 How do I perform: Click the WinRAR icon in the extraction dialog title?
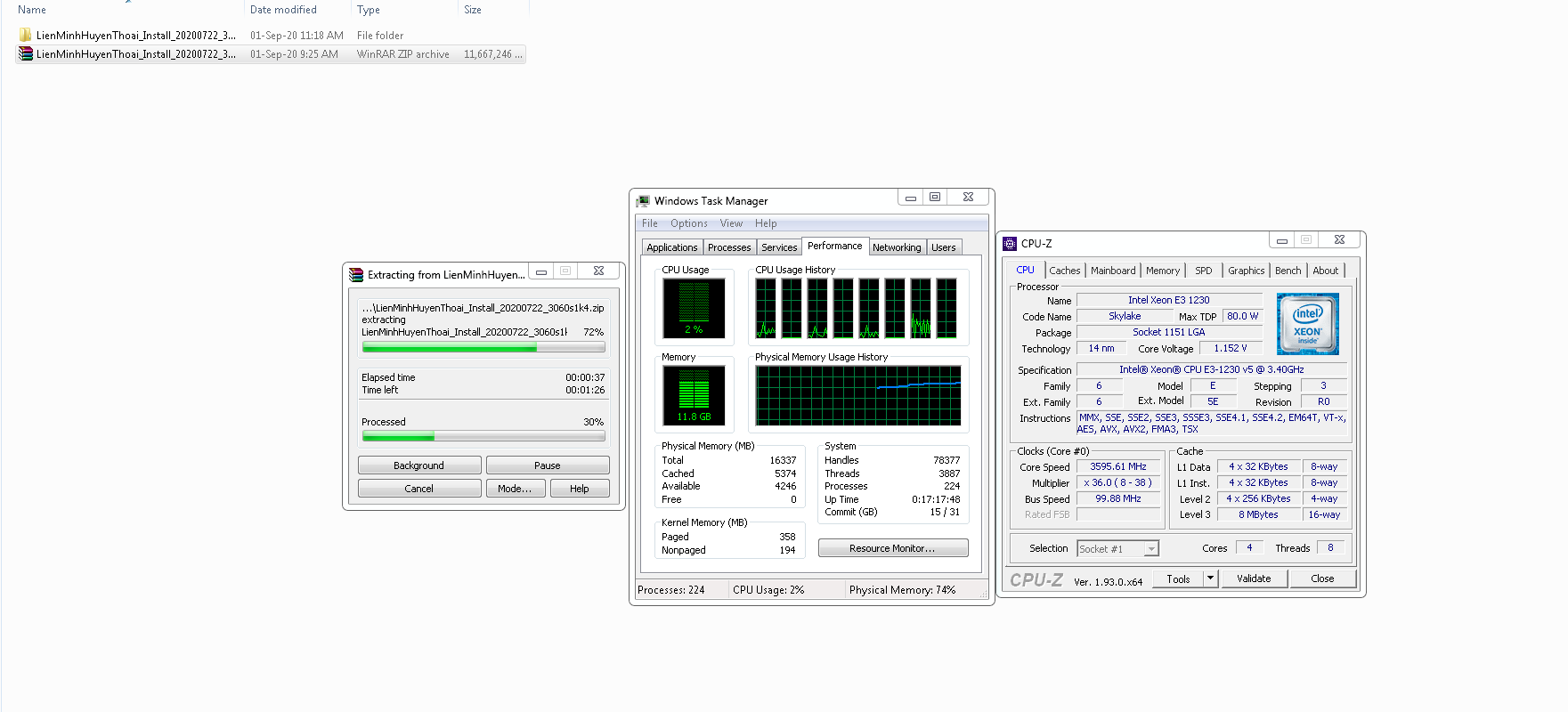point(356,274)
